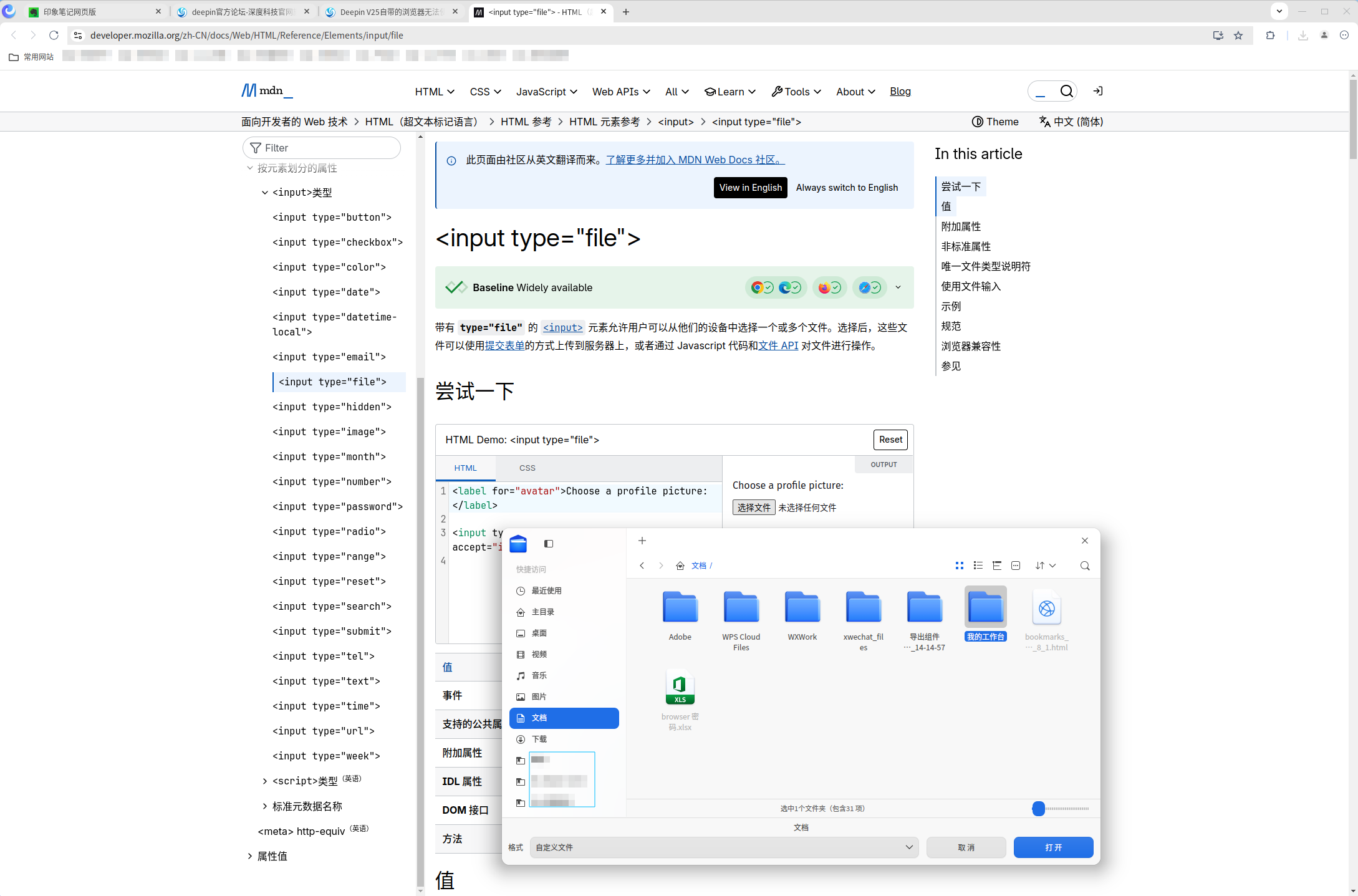Bookmark this page with the star icon
This screenshot has height=896, width=1358.
point(1238,36)
